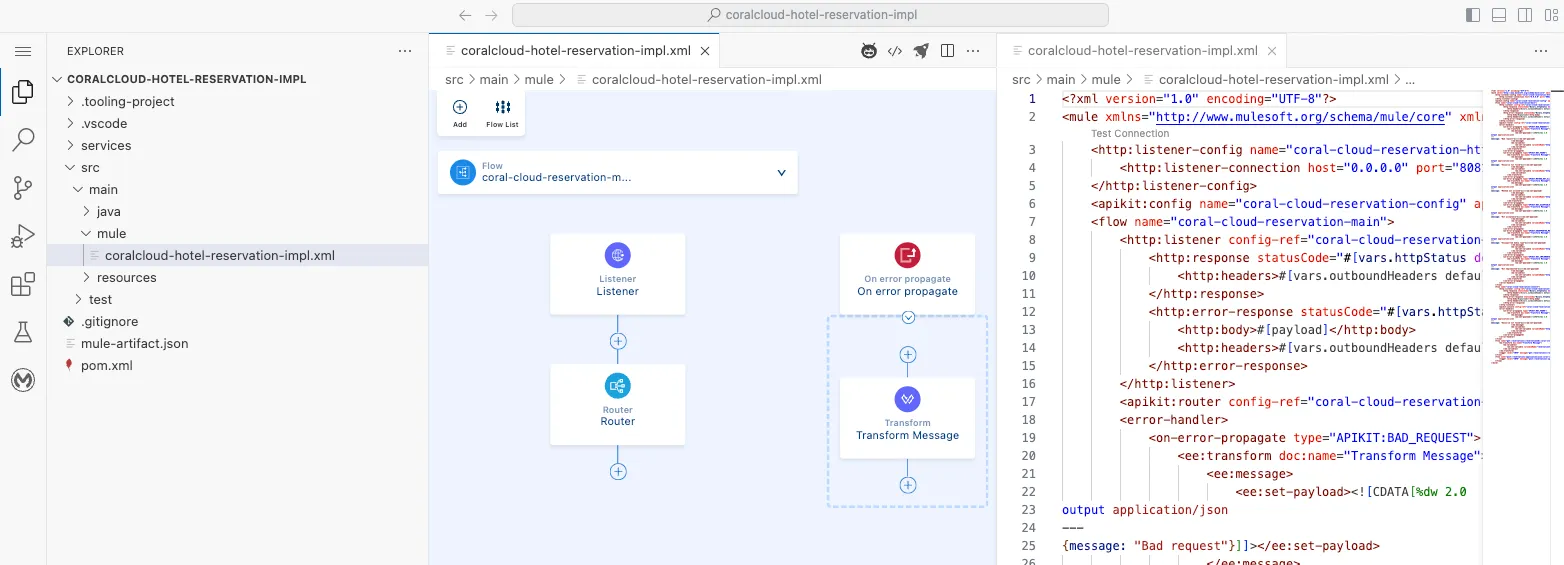This screenshot has height=565, width=1564.
Task: Collapse the coral-cloud-reservation-main flow chevron
Action: [x=781, y=173]
